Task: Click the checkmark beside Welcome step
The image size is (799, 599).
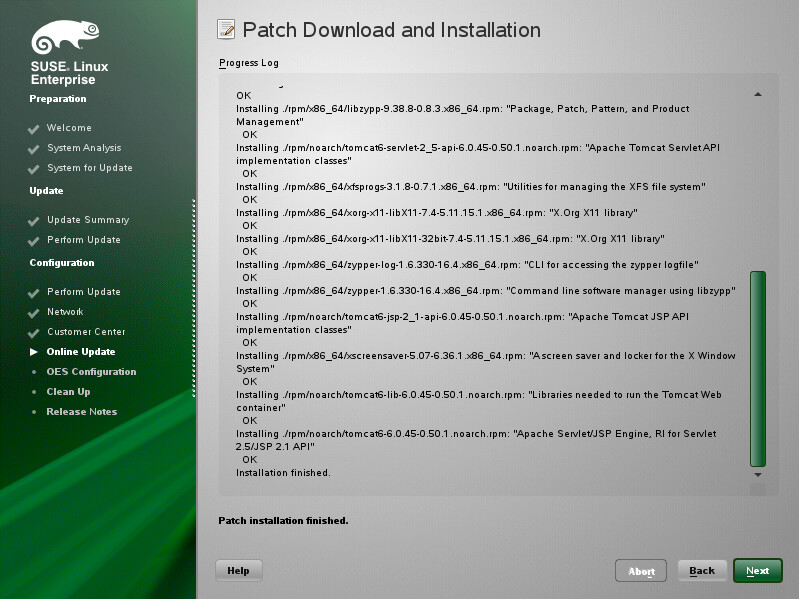Action: pos(34,129)
